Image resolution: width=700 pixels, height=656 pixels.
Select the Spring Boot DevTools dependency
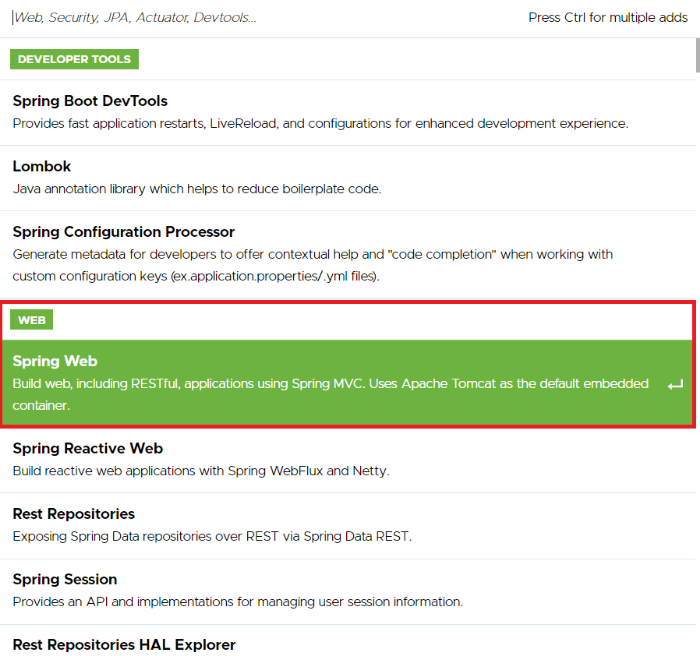pos(348,112)
